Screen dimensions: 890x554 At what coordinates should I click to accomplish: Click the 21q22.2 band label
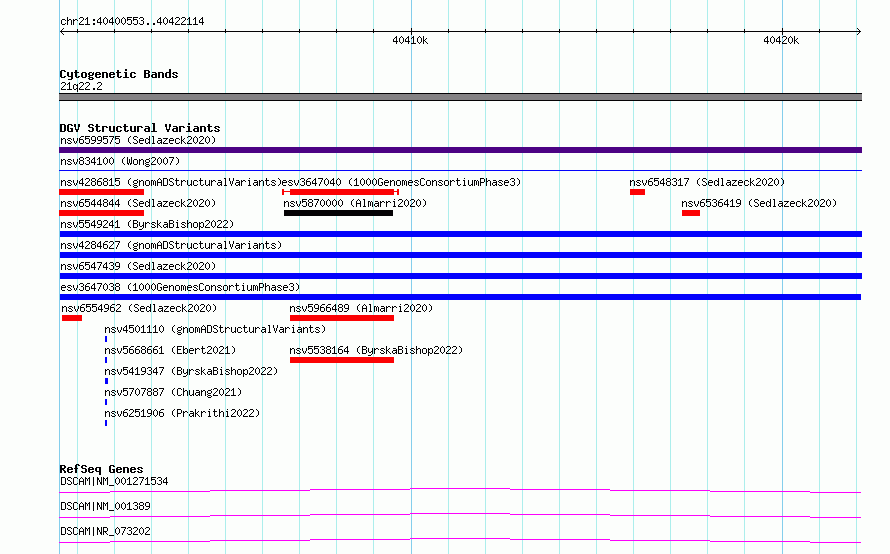coord(81,86)
